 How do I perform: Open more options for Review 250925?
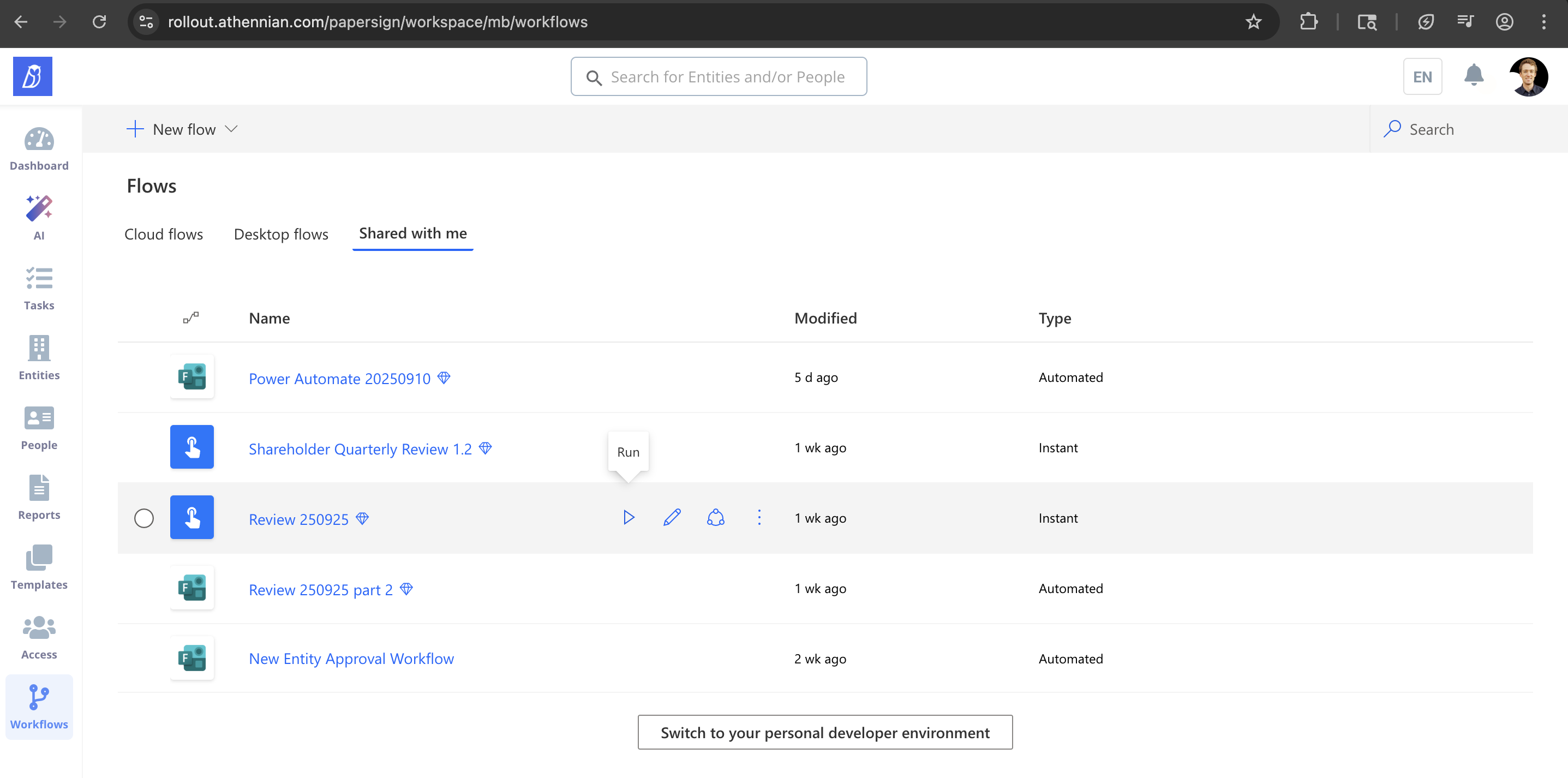coord(759,517)
